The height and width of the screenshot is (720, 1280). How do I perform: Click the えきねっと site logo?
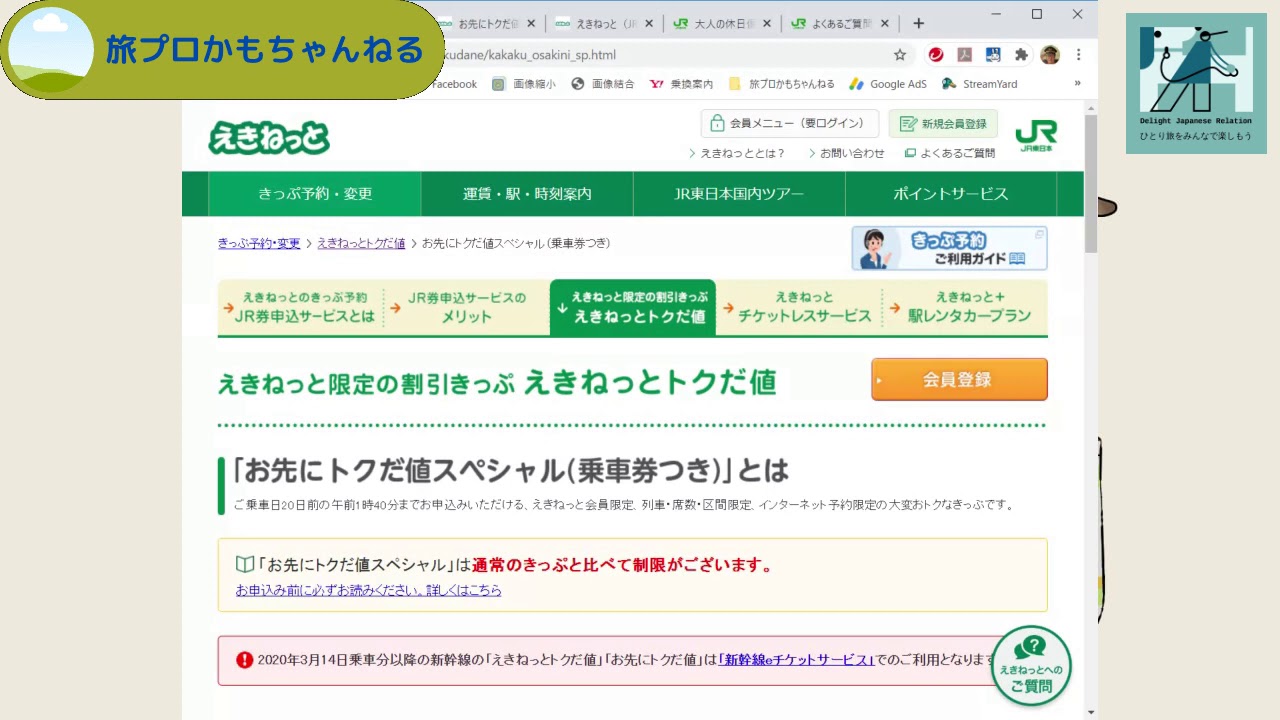[269, 138]
